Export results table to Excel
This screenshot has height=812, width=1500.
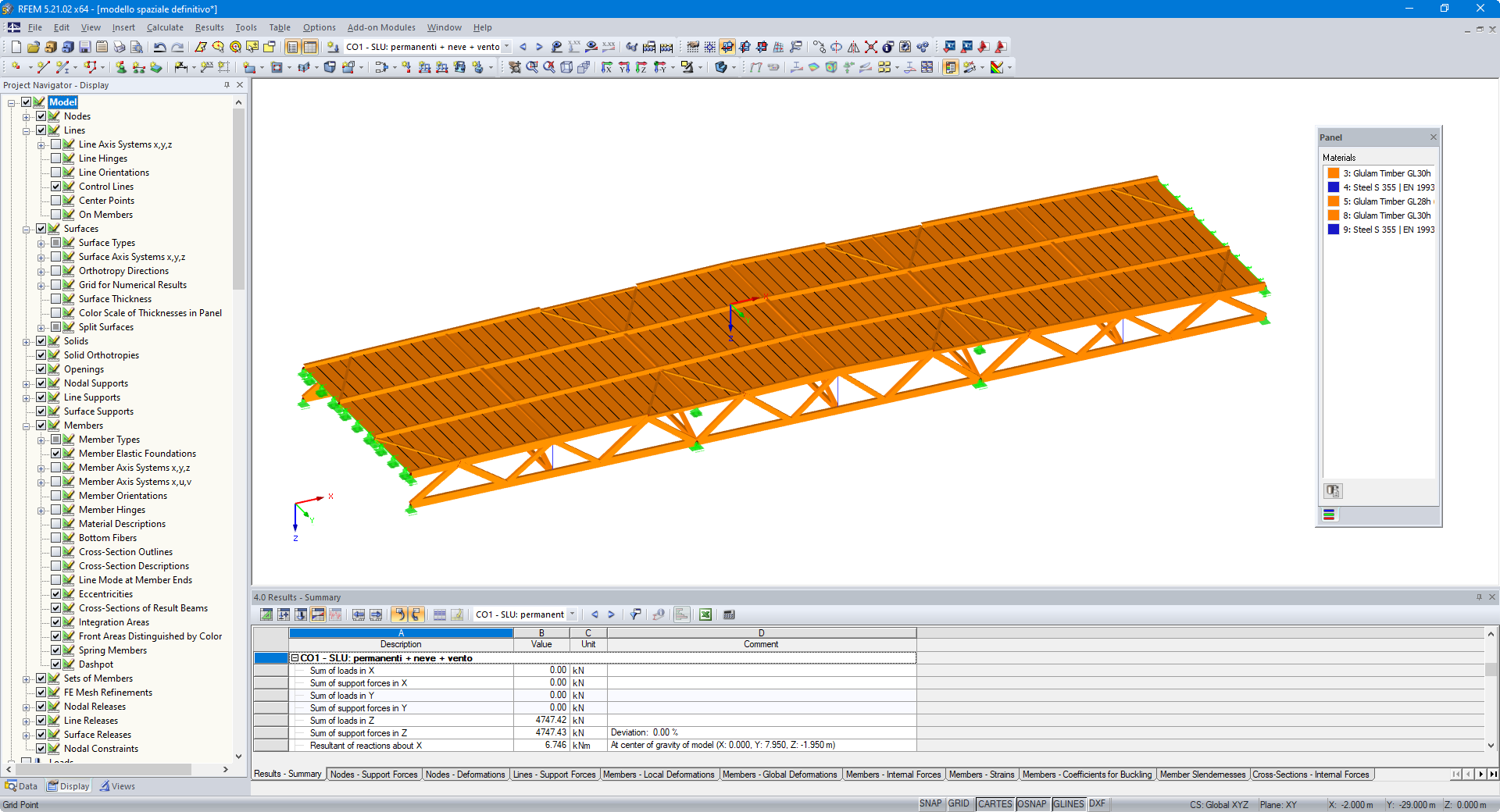[x=705, y=614]
